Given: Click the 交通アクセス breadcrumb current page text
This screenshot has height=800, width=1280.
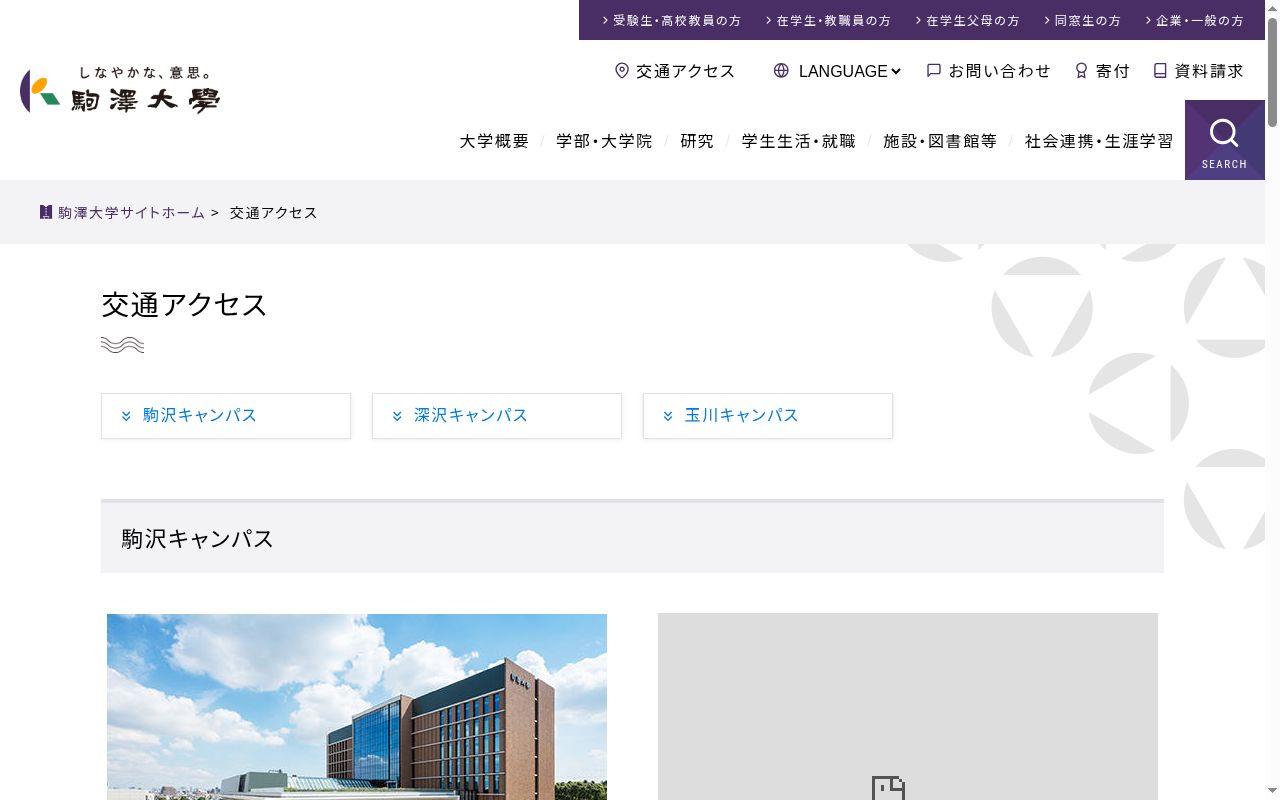Looking at the screenshot, I should pyautogui.click(x=274, y=213).
